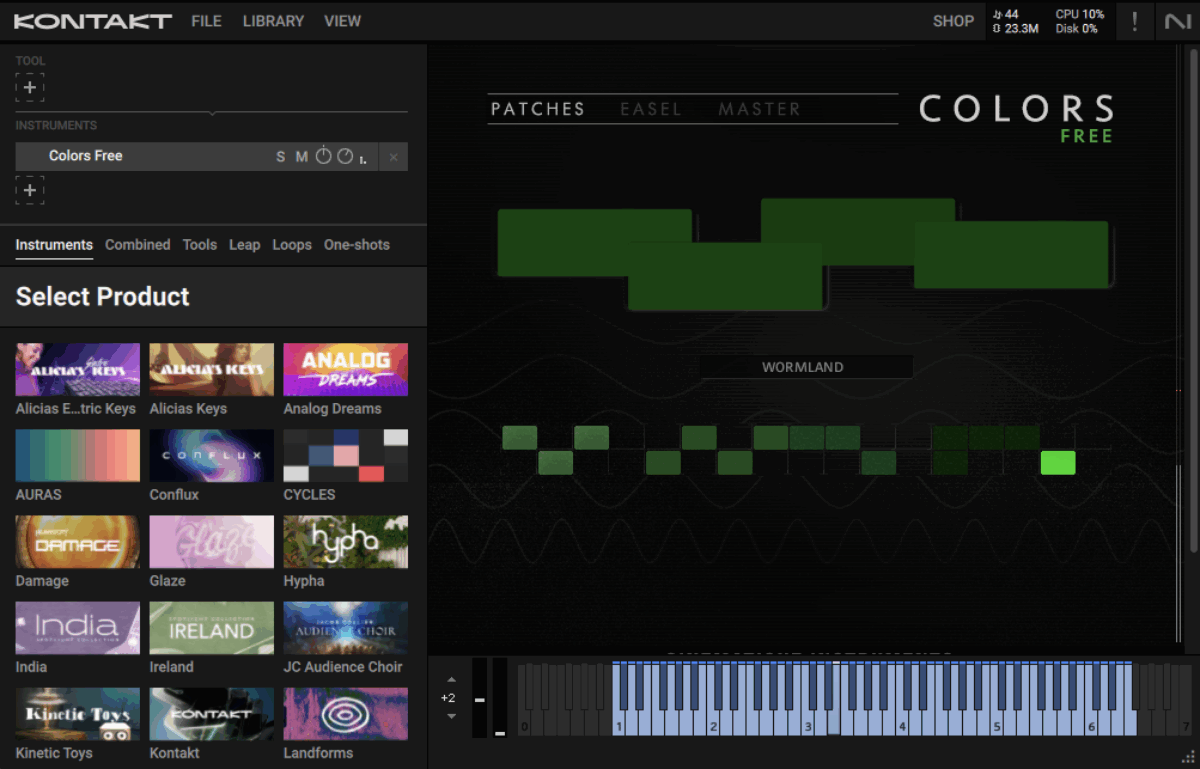Open the EASEL page of Colors
Image resolution: width=1200 pixels, height=769 pixels.
[651, 109]
